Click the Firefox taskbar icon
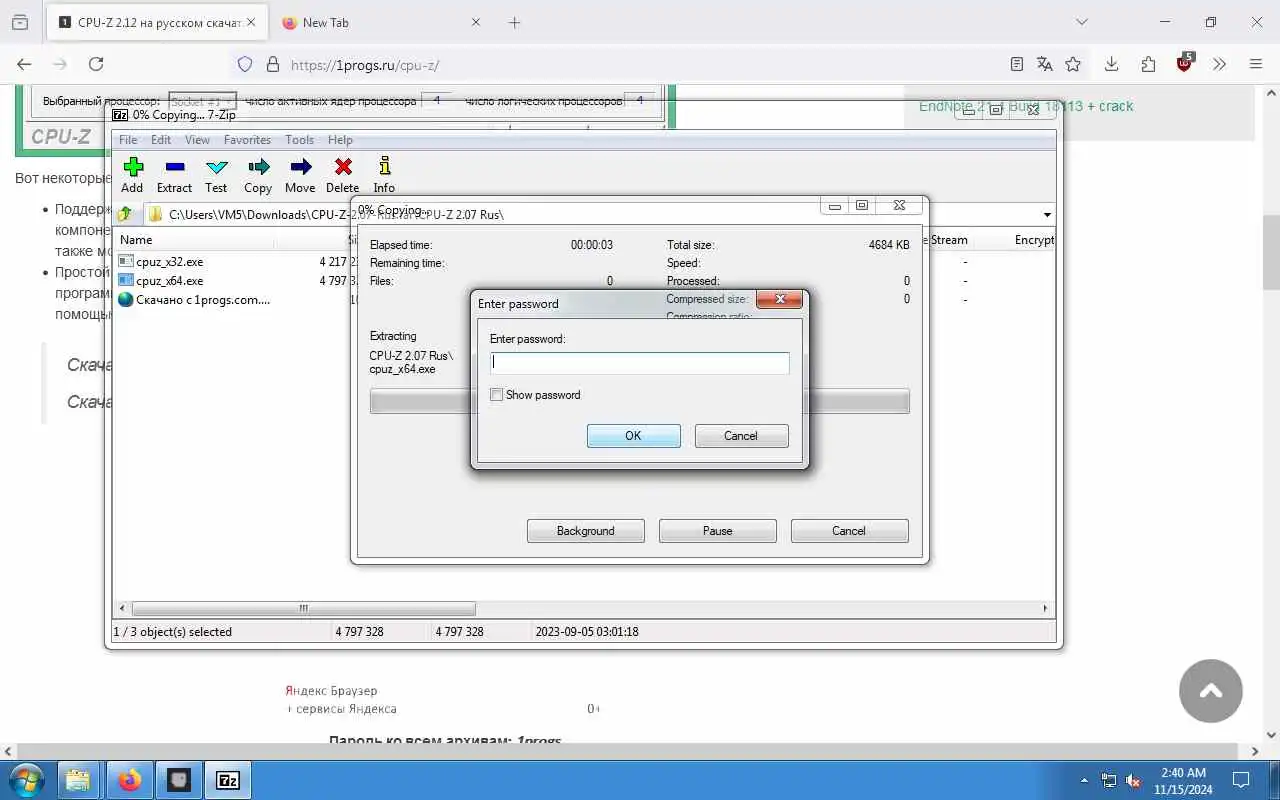 click(x=129, y=780)
